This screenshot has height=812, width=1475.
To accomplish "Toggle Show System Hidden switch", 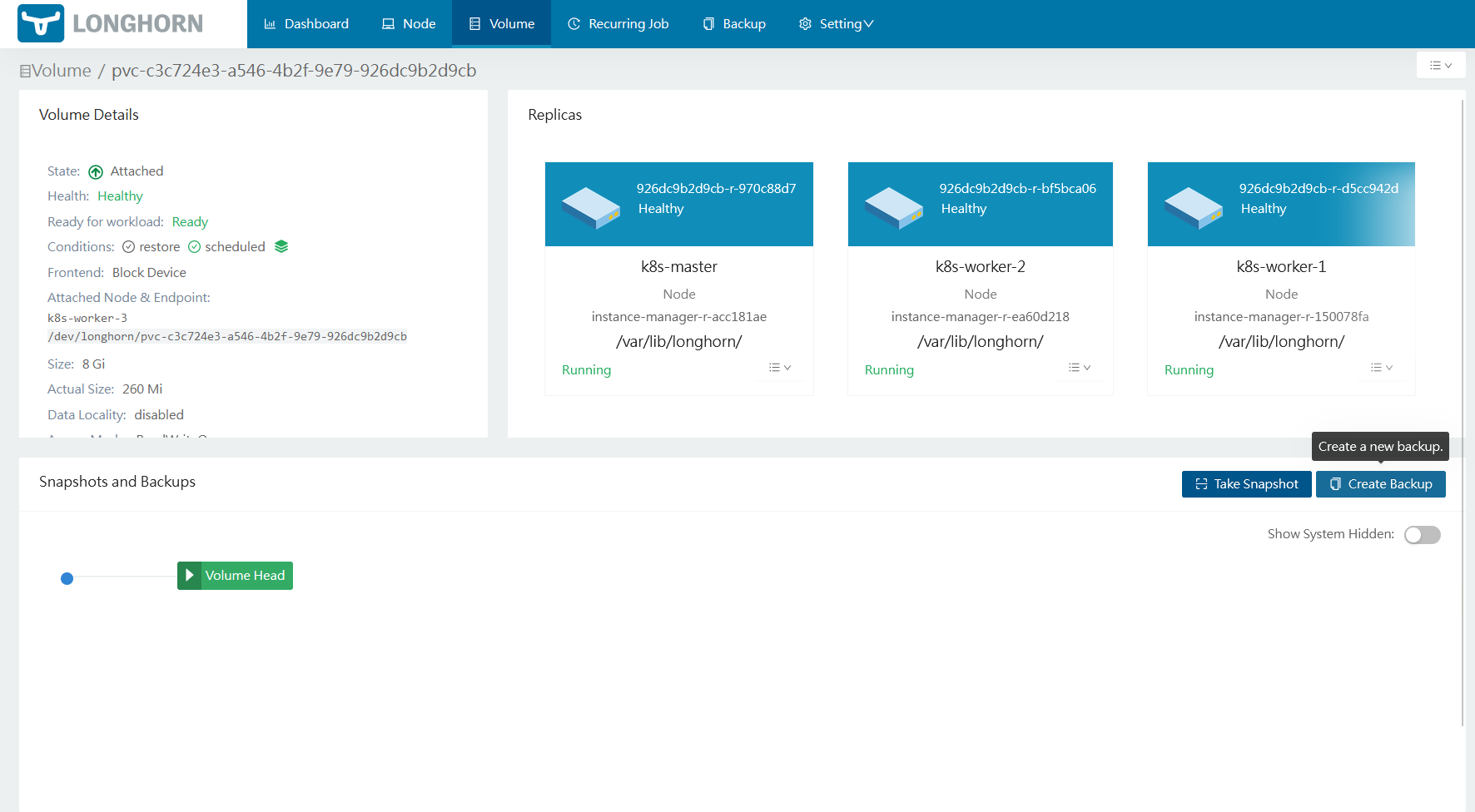I will (x=1423, y=535).
